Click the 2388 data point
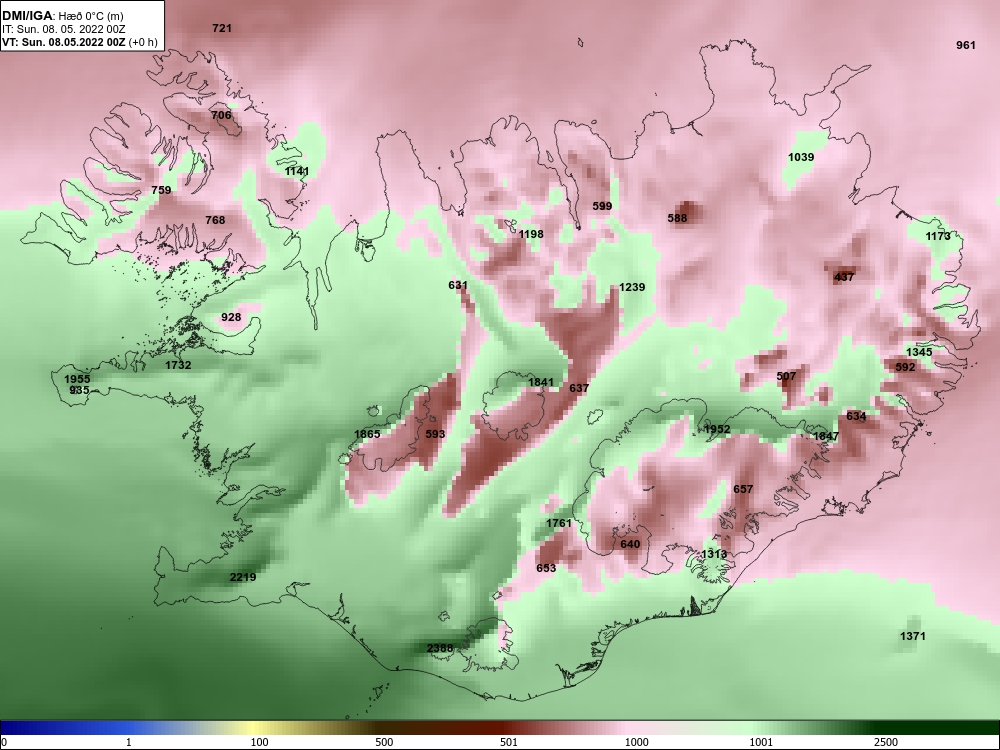 [x=440, y=648]
